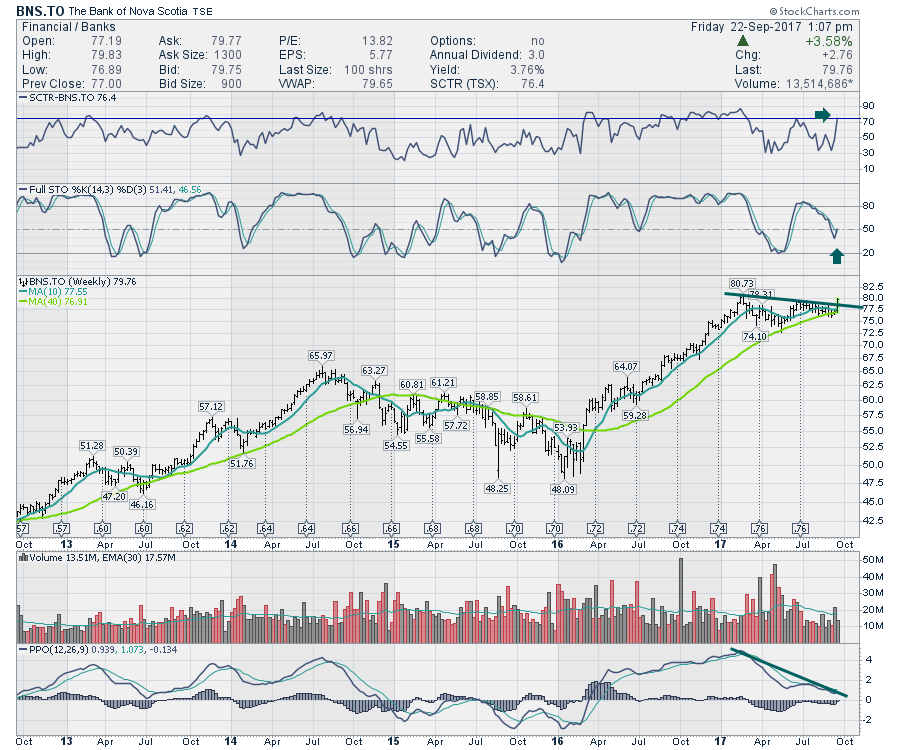
Task: Click the green up-triangle change indicator
Action: click(x=743, y=41)
